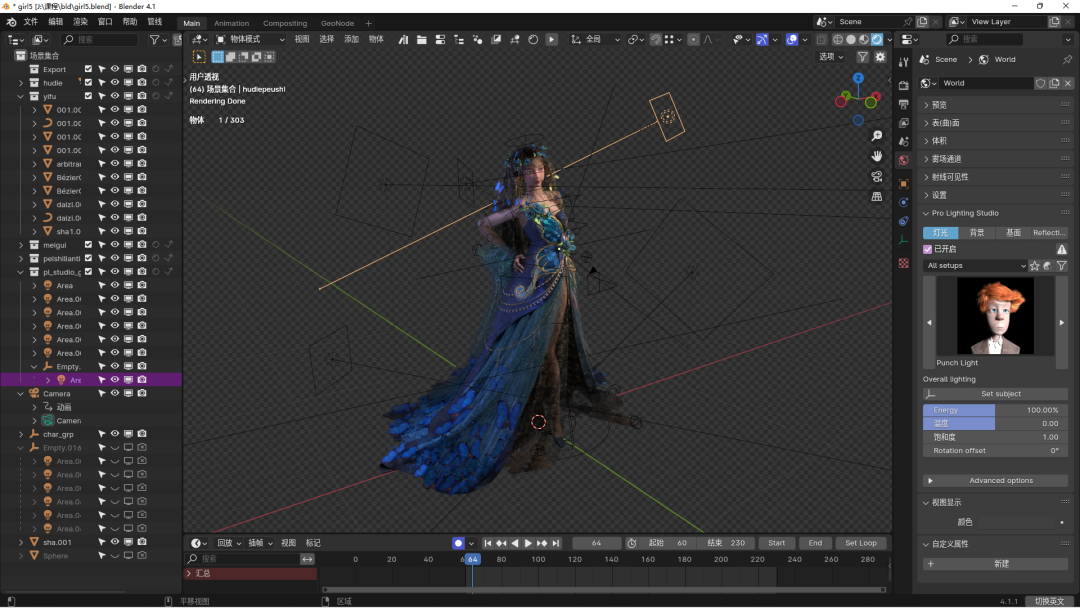Image resolution: width=1080 pixels, height=608 pixels.
Task: Switch to the Animation workspace tab
Action: click(x=231, y=23)
